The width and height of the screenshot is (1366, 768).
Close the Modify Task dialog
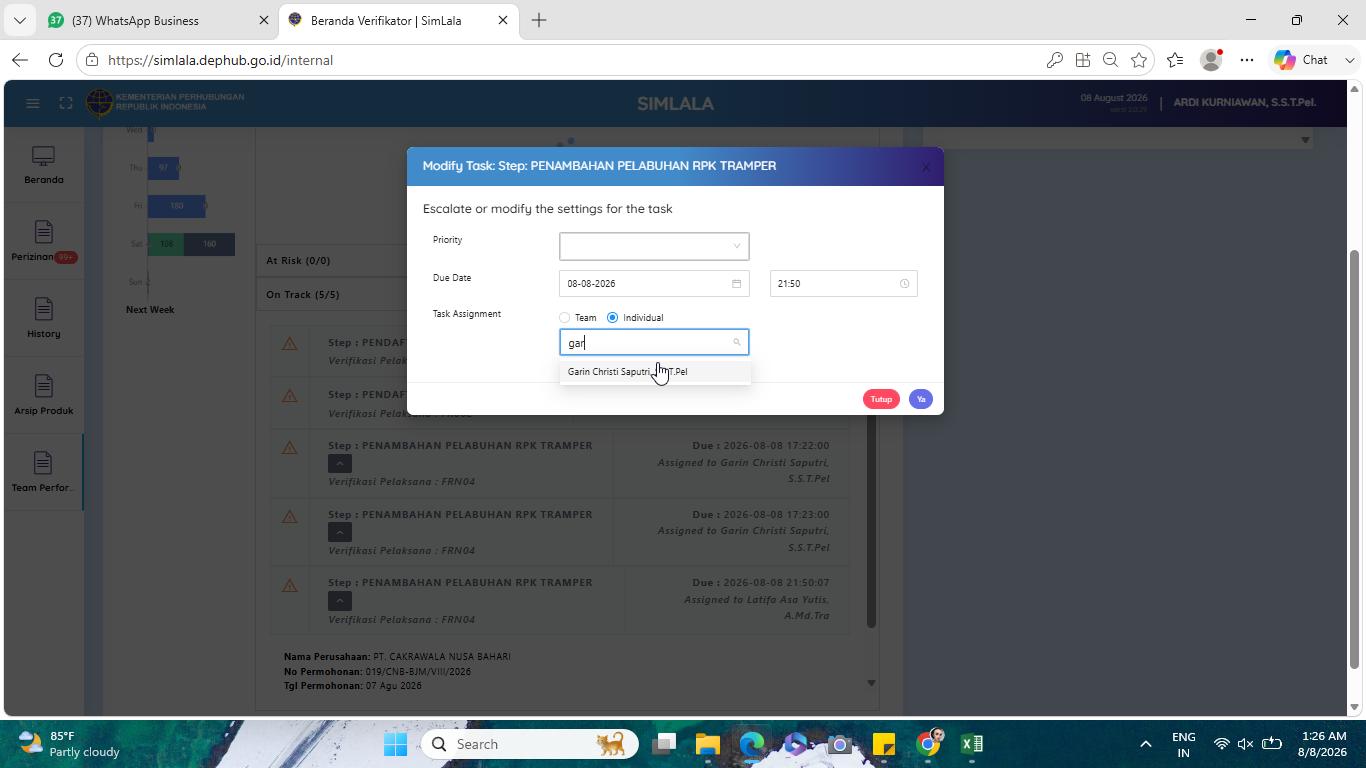pos(926,167)
